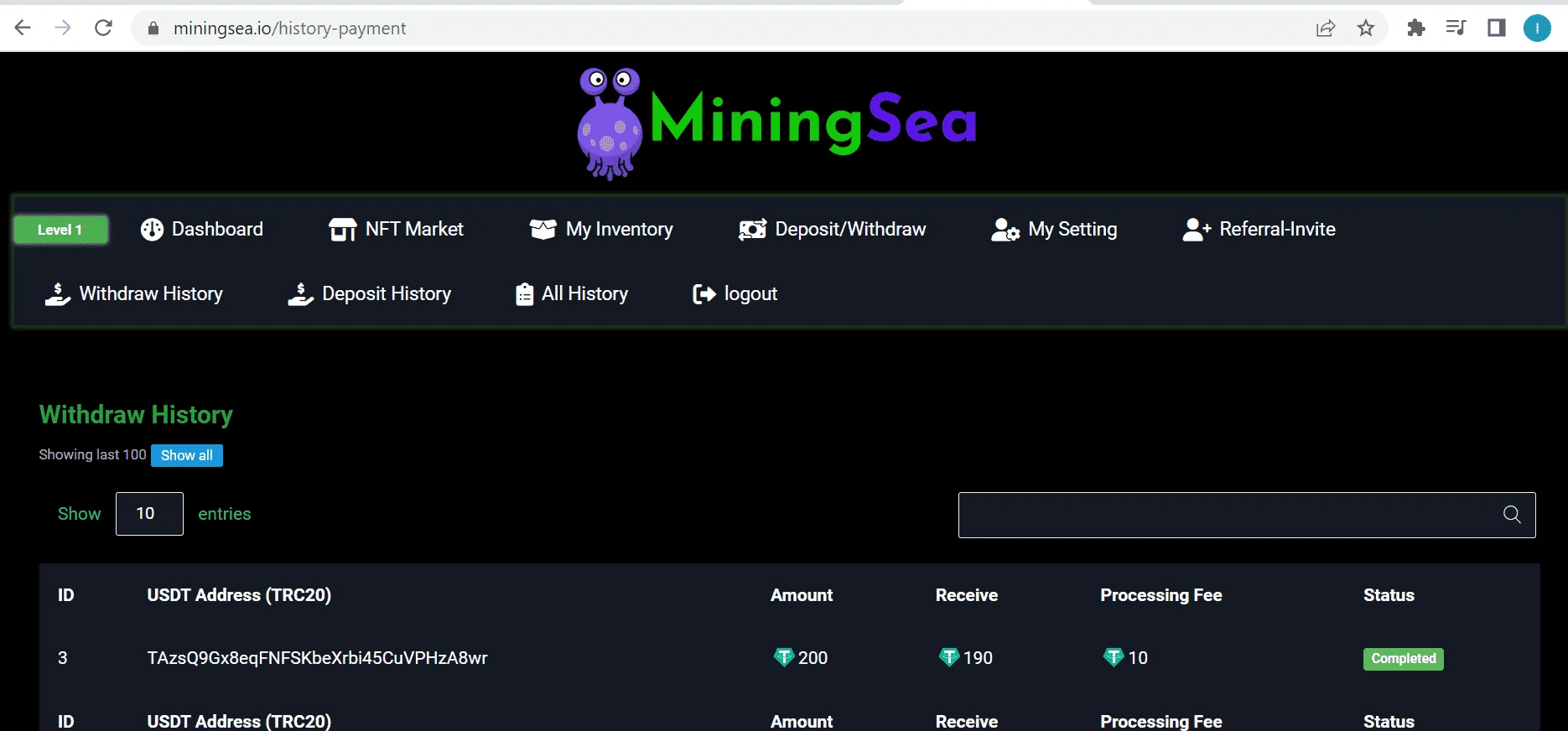
Task: Click the Referral-Invite user-plus icon
Action: click(x=1197, y=230)
